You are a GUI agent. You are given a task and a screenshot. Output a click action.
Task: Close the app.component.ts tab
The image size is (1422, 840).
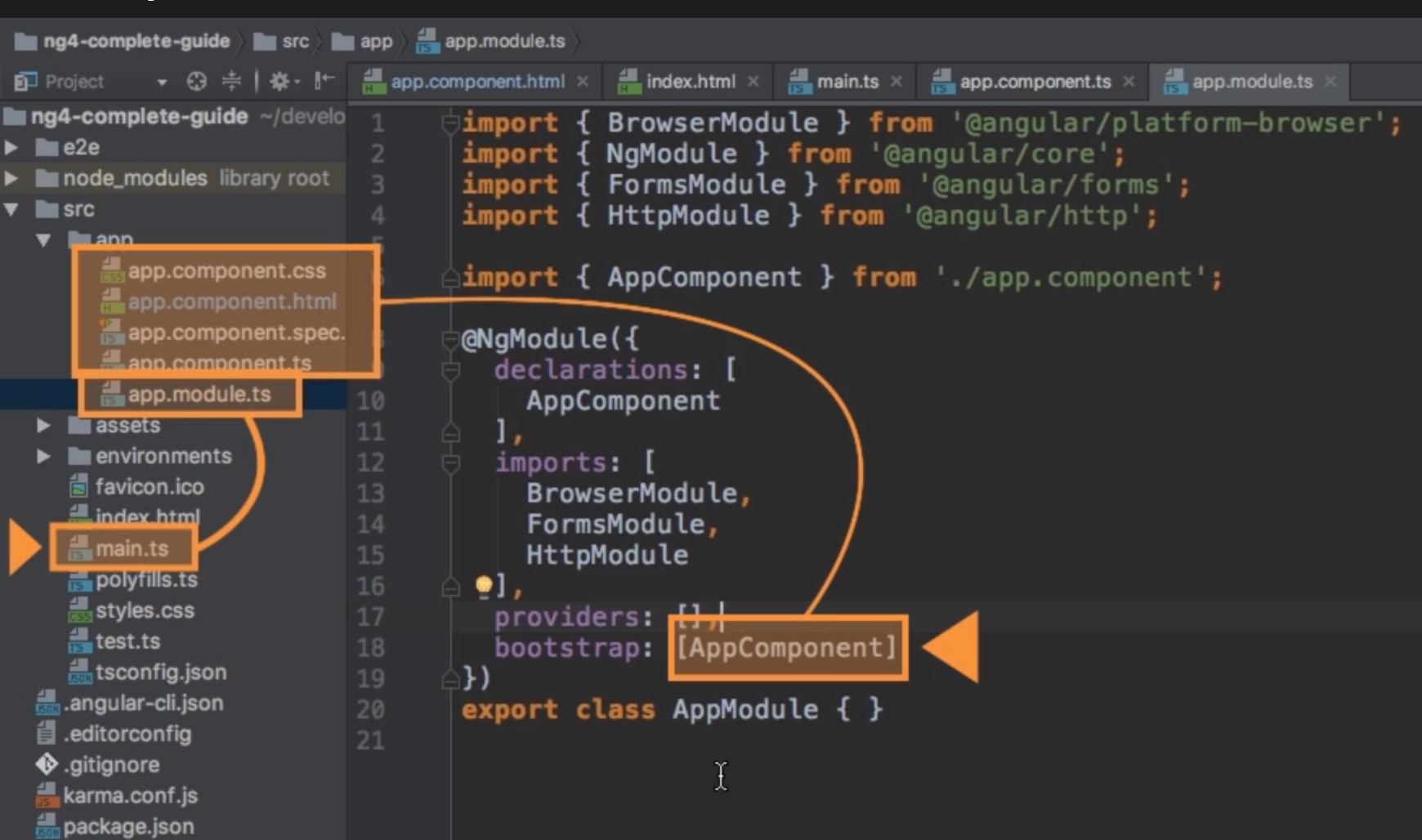tap(1129, 82)
